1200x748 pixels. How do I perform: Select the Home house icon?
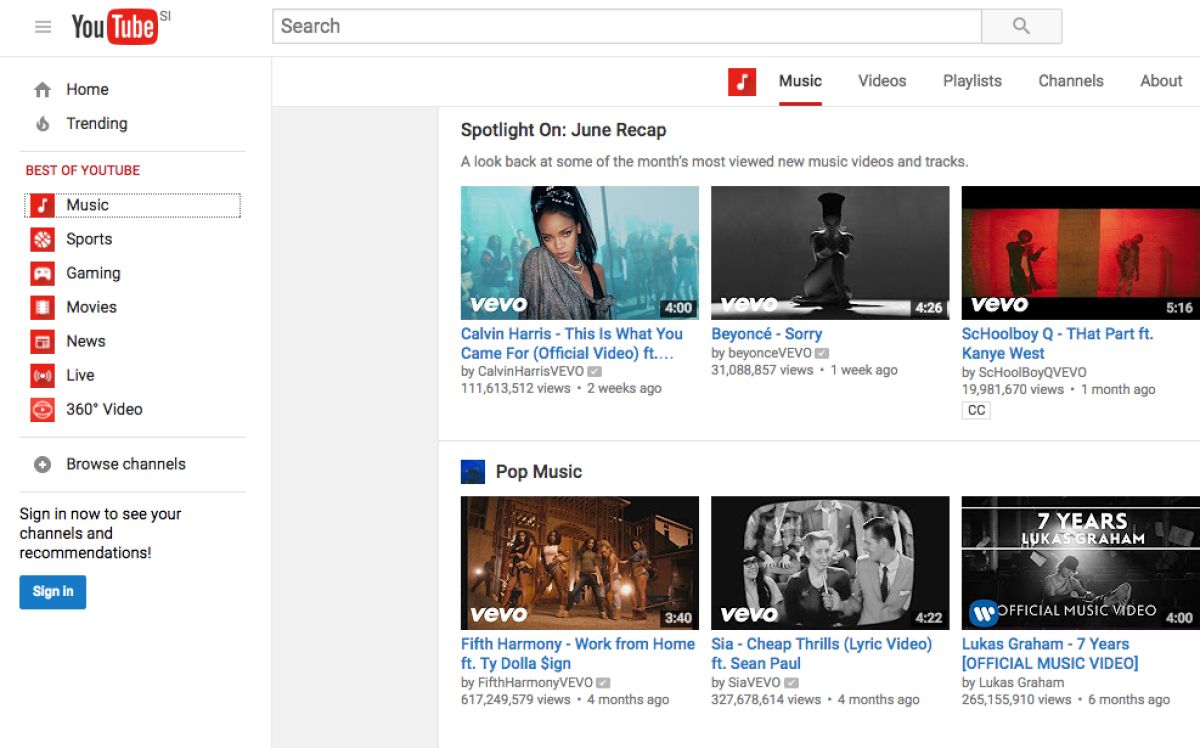pyautogui.click(x=42, y=90)
